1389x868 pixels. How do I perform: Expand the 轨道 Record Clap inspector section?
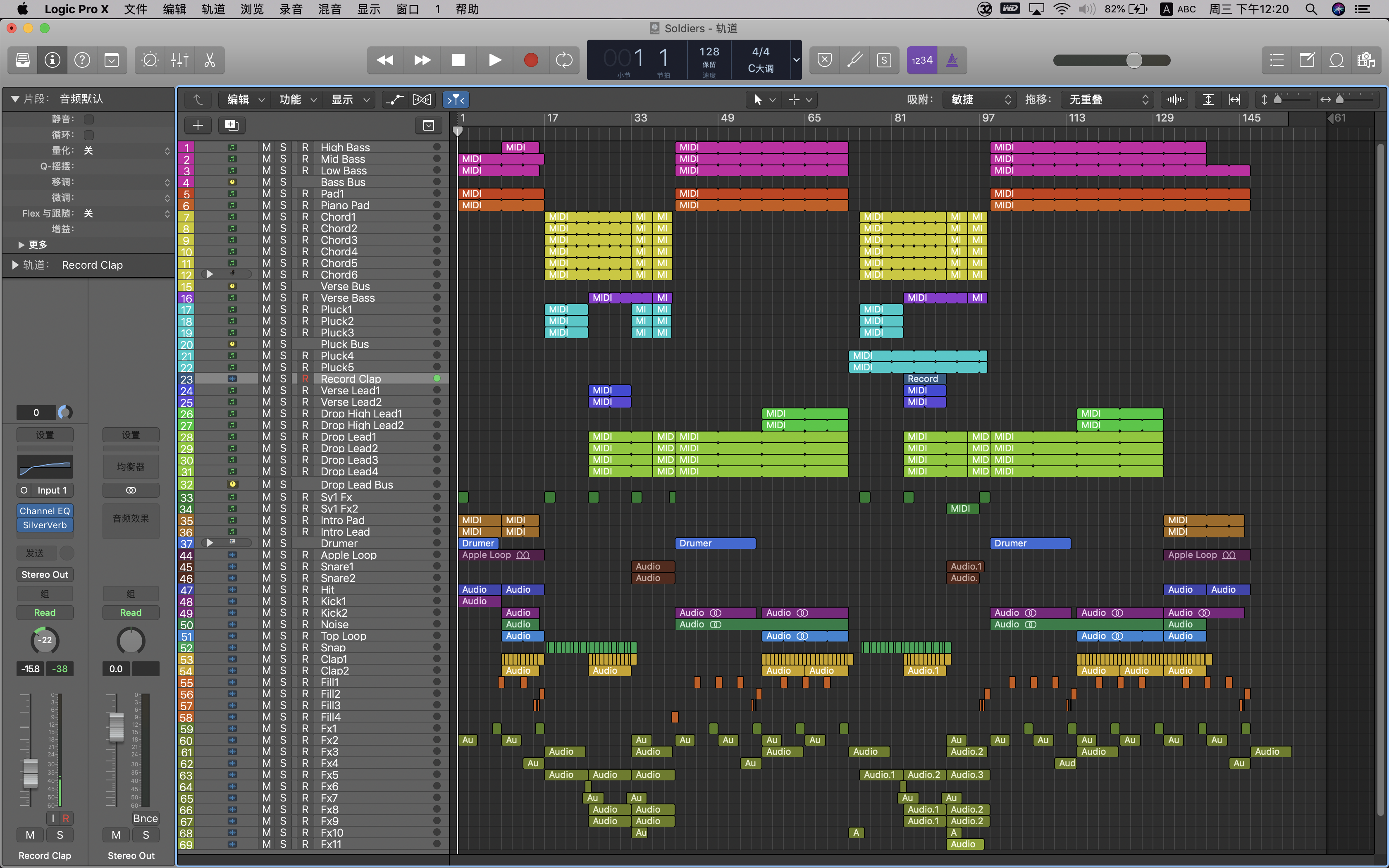click(15, 265)
